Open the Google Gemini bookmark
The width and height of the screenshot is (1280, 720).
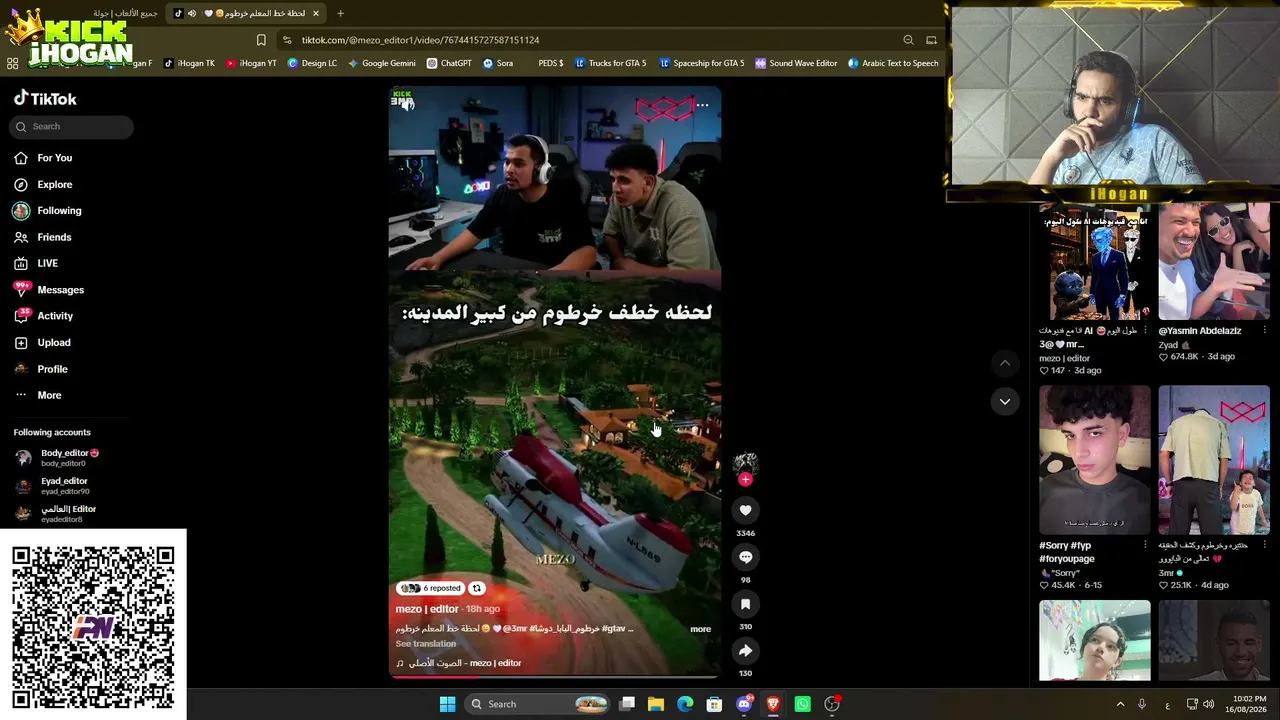point(381,63)
